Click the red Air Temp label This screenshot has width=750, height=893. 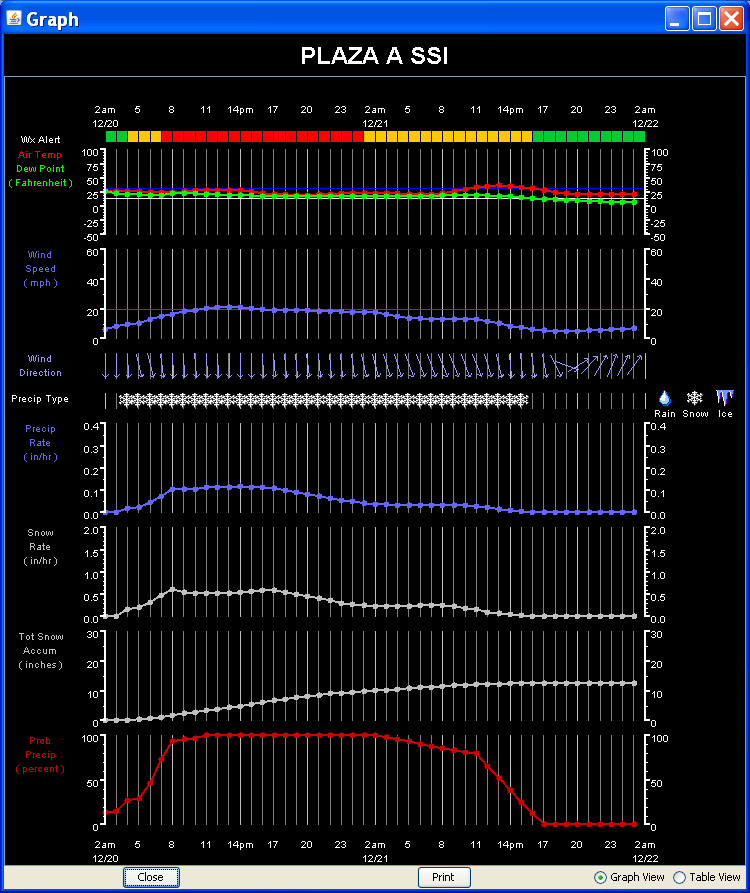point(40,155)
